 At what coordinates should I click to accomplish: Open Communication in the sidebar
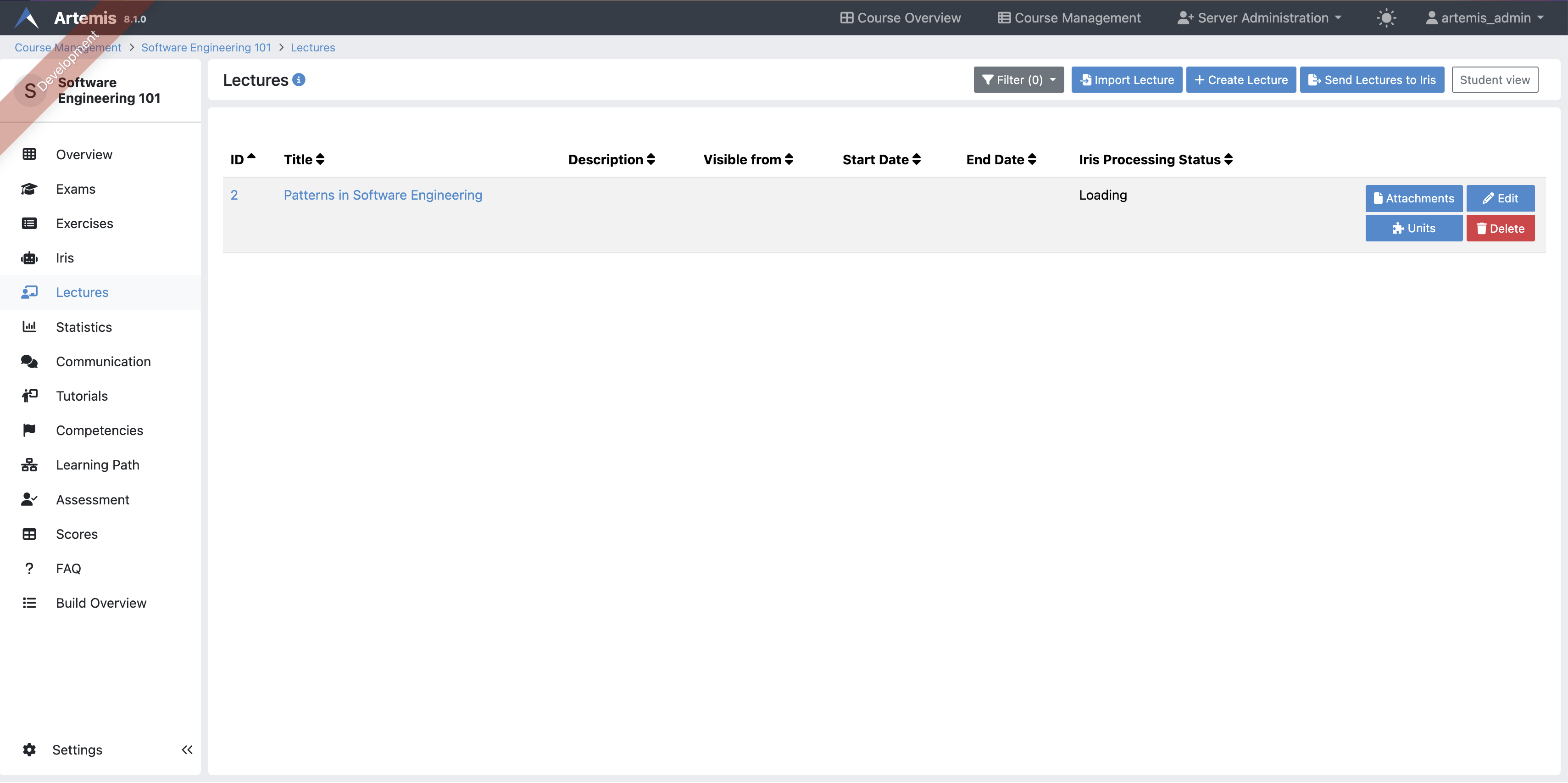(103, 362)
